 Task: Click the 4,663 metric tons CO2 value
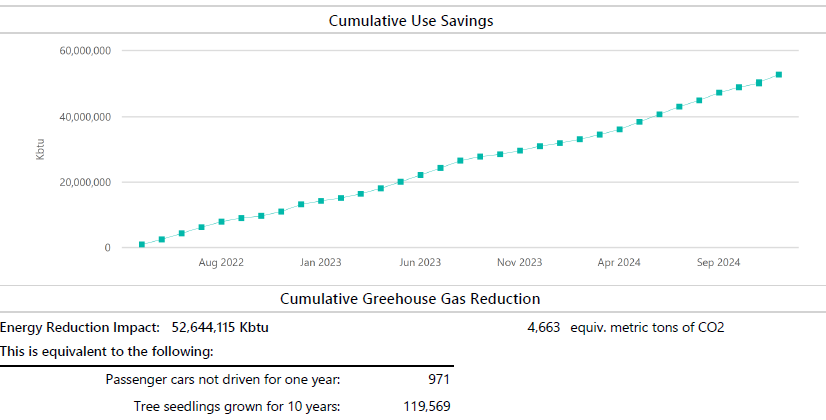tap(543, 327)
